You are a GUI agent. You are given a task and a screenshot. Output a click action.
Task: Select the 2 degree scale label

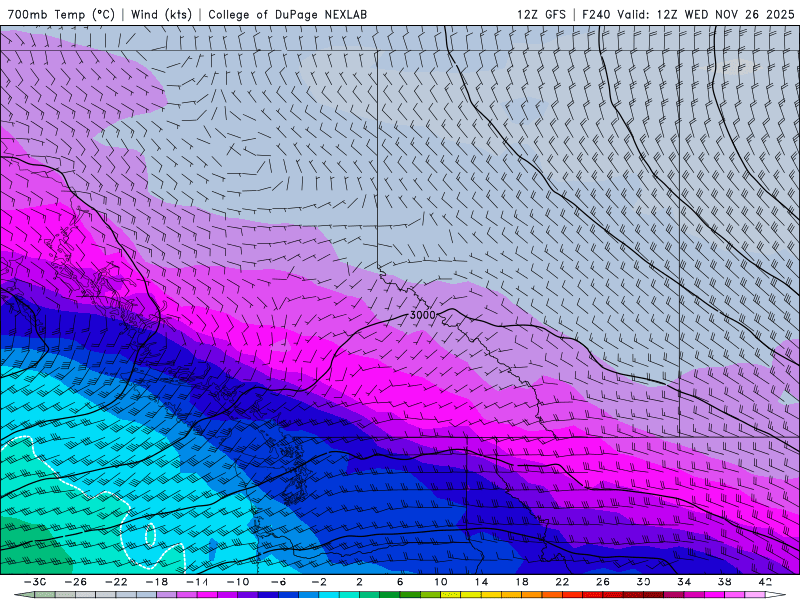point(360,582)
